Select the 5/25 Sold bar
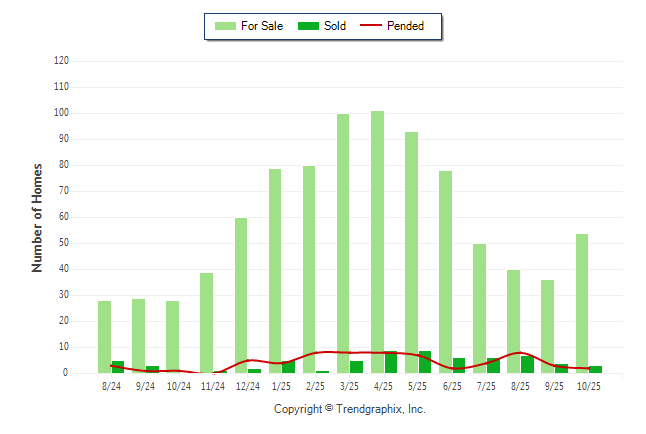 (425, 362)
